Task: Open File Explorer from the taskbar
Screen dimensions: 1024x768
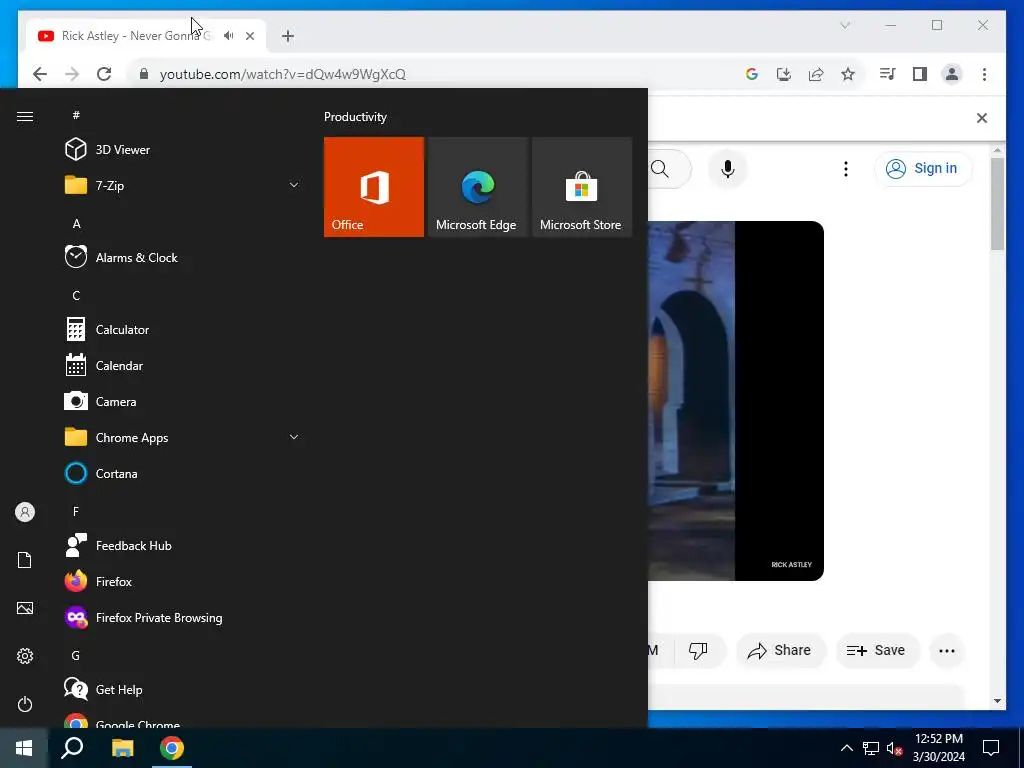Action: point(122,748)
